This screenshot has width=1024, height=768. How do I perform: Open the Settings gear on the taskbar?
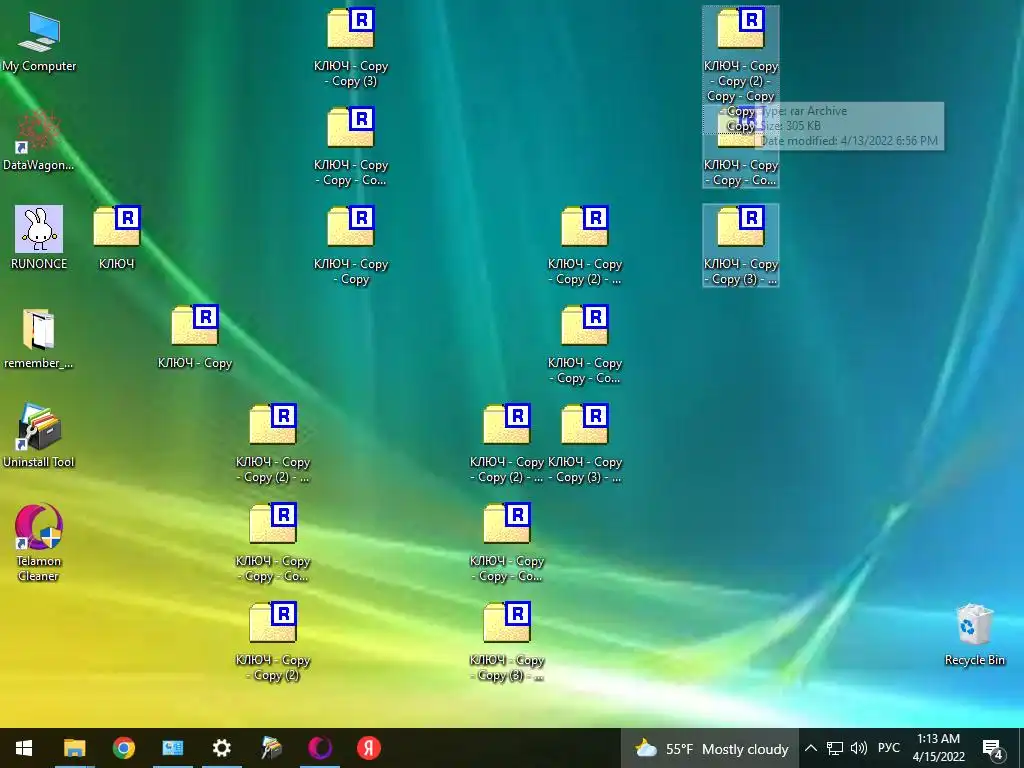pos(221,748)
